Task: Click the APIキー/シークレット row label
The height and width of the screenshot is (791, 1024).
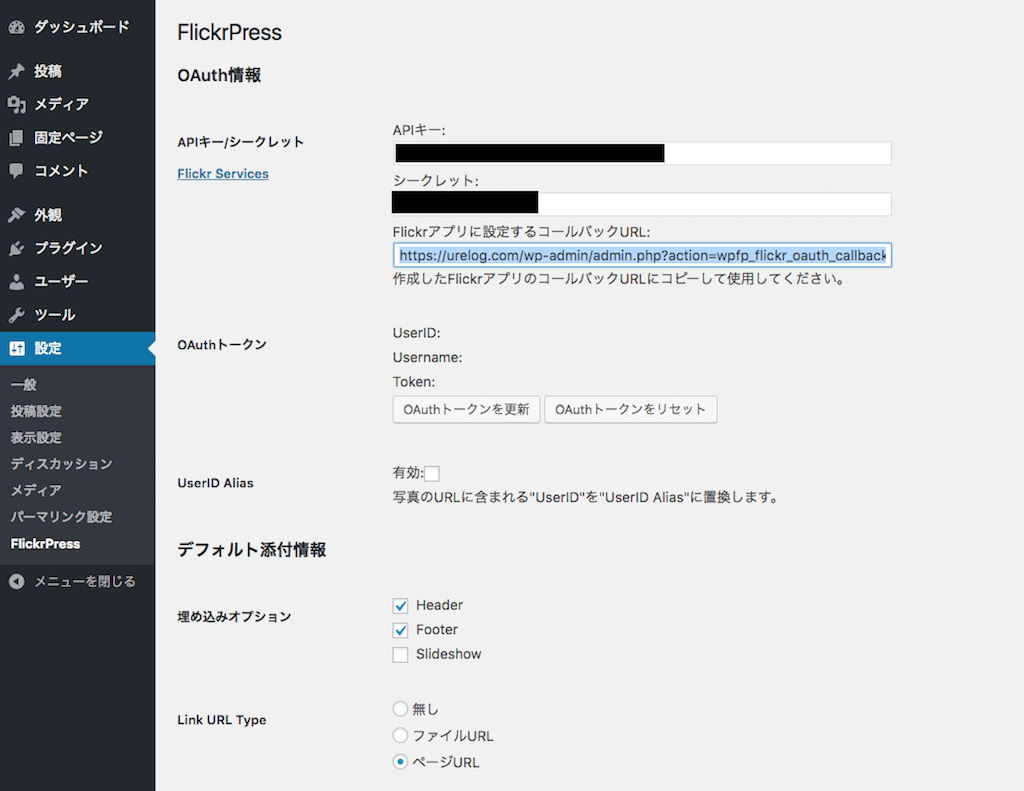Action: pos(240,142)
